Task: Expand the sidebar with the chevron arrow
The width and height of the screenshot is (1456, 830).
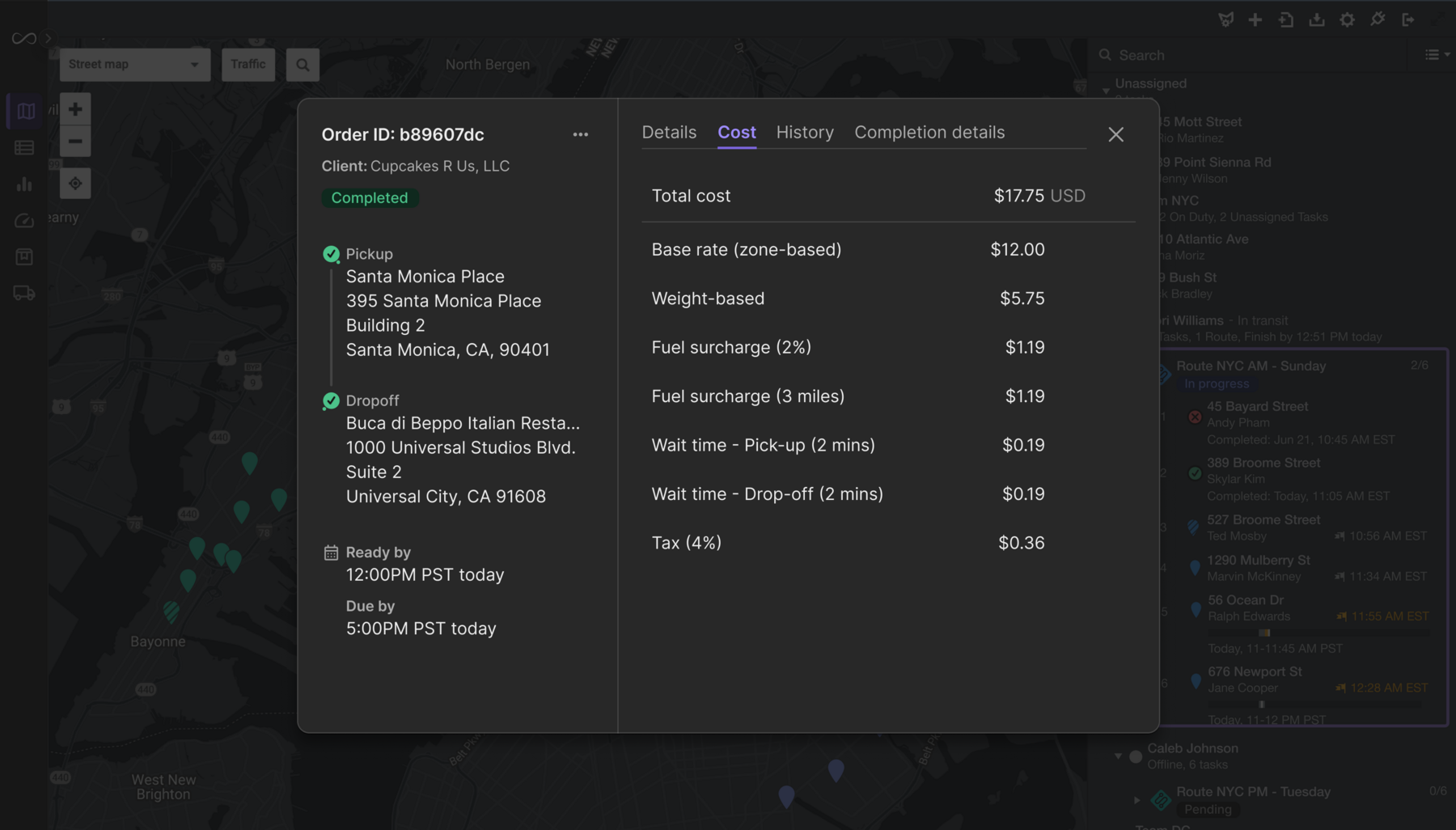Action: pyautogui.click(x=49, y=38)
